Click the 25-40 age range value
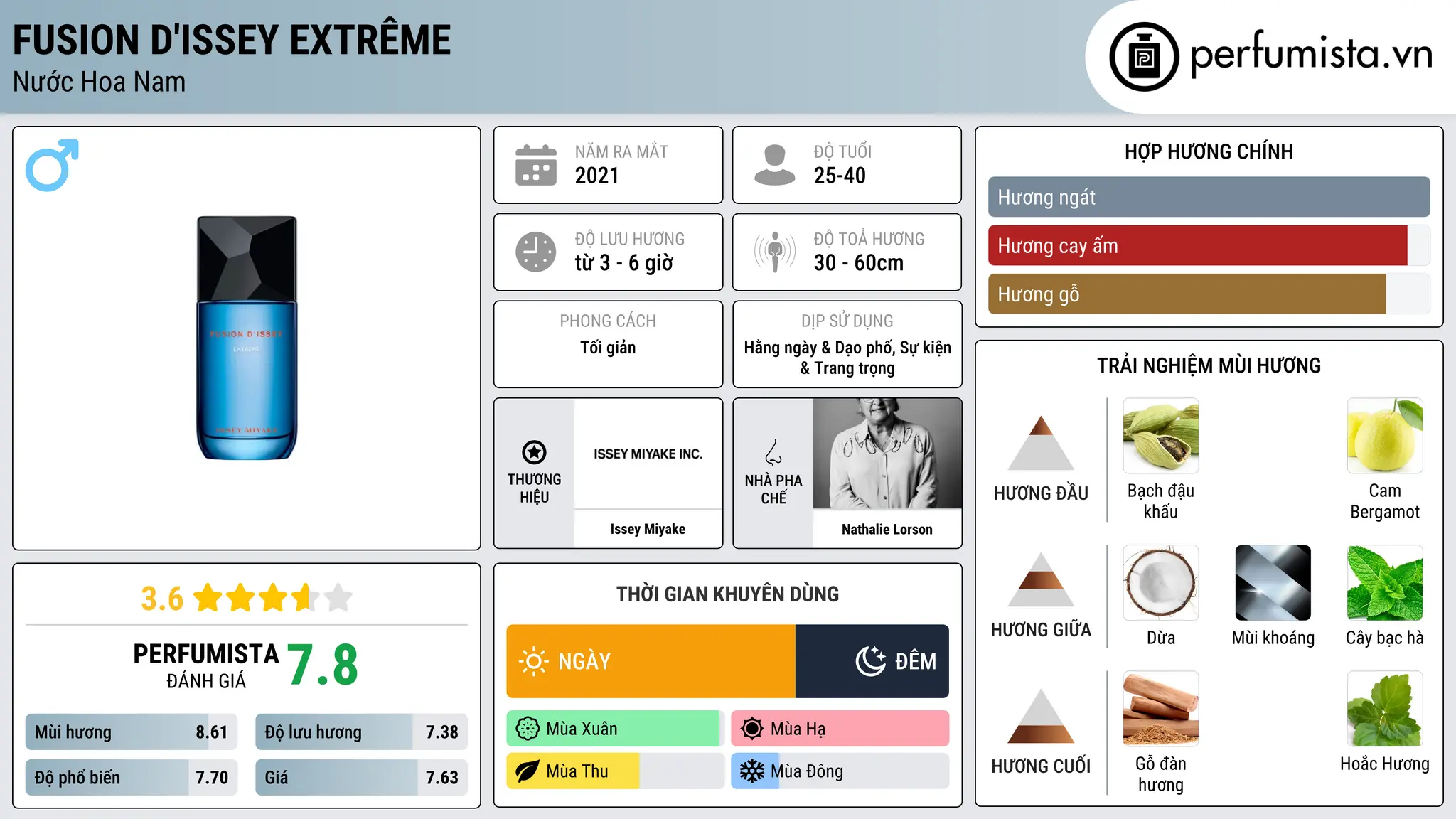The height and width of the screenshot is (819, 1456). [840, 176]
